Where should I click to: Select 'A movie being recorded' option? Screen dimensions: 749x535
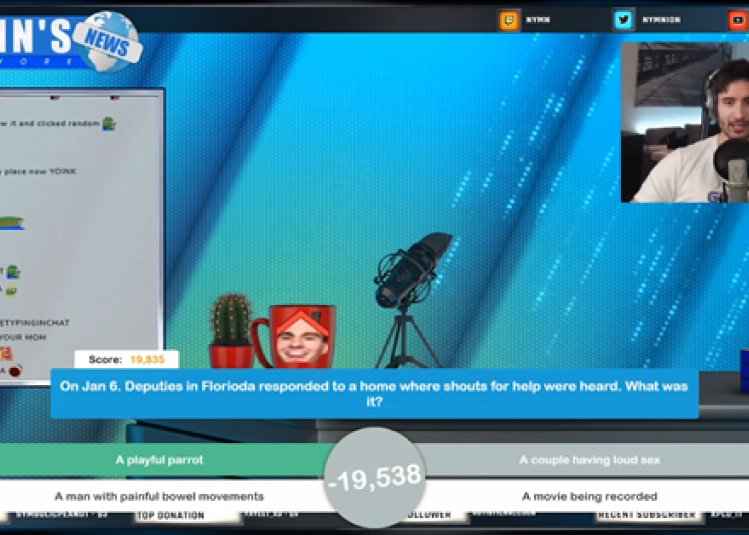coord(589,496)
